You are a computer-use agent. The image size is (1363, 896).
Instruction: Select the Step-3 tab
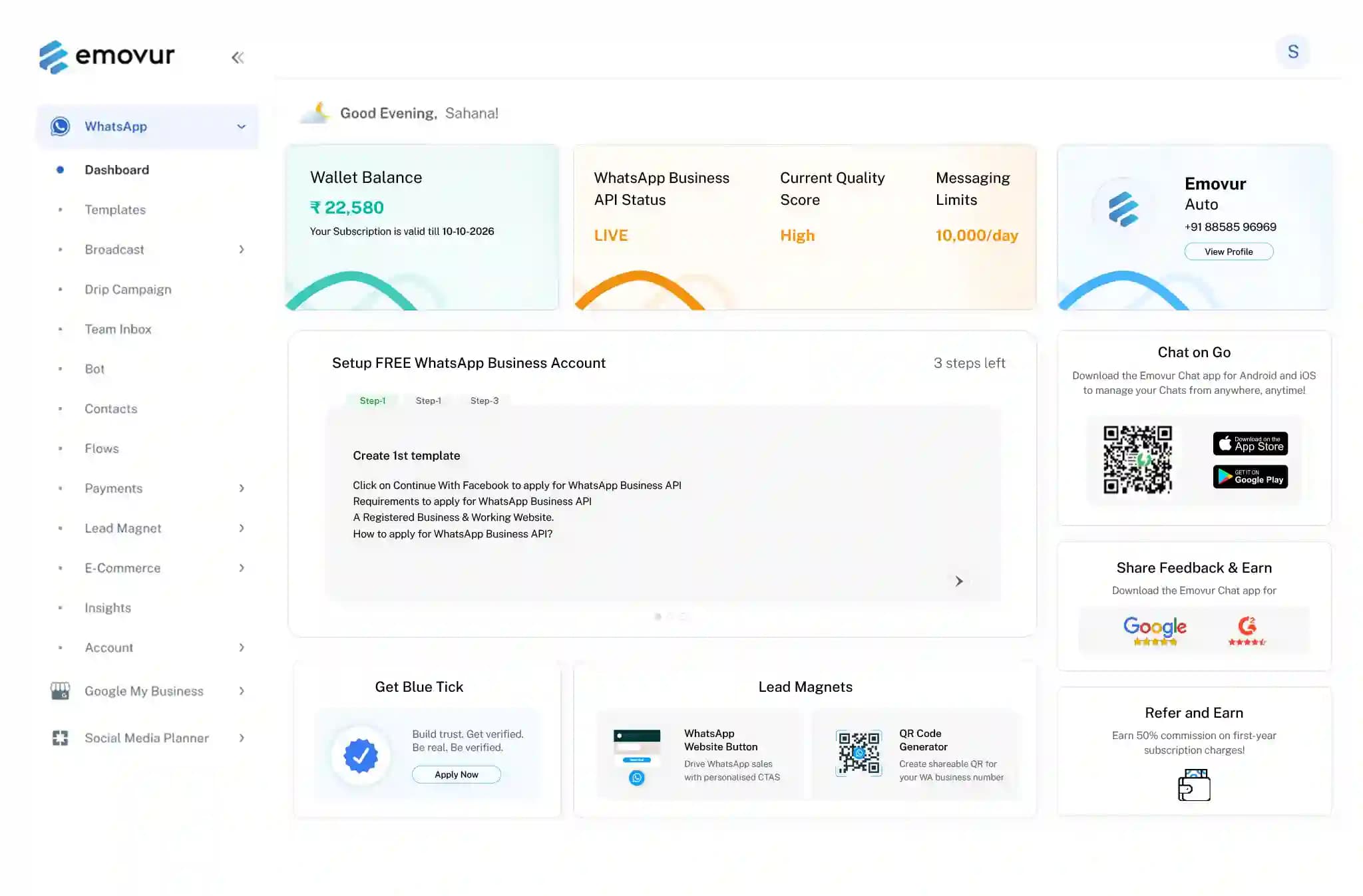click(x=485, y=400)
